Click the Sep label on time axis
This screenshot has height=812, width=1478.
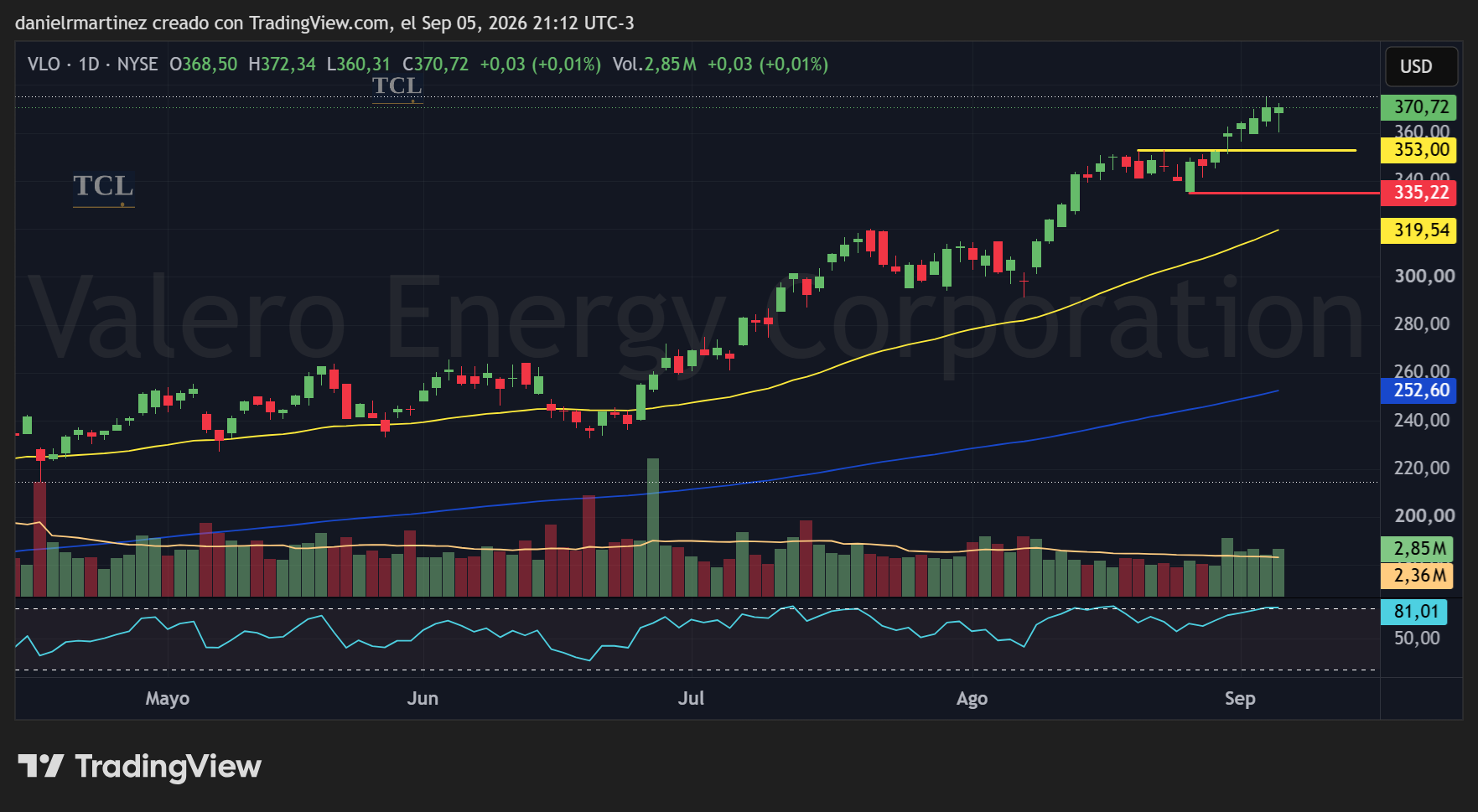pos(1240,699)
